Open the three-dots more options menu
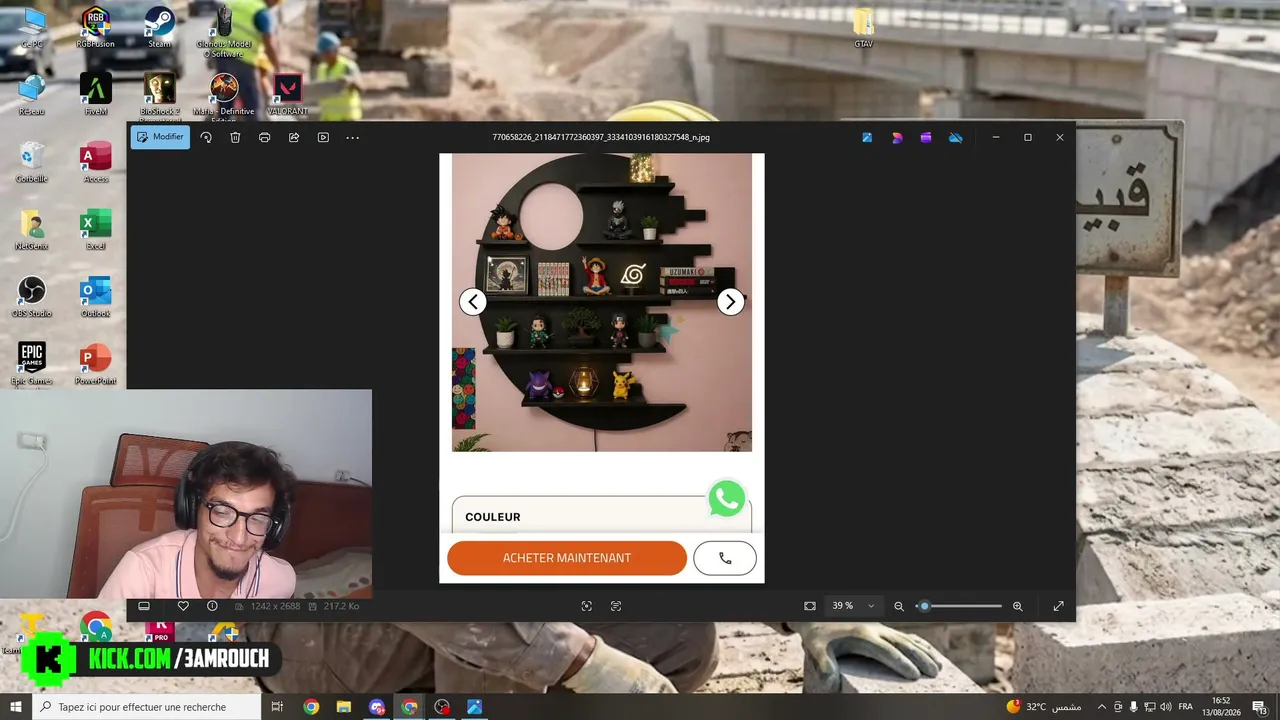Viewport: 1280px width, 720px height. click(x=352, y=137)
